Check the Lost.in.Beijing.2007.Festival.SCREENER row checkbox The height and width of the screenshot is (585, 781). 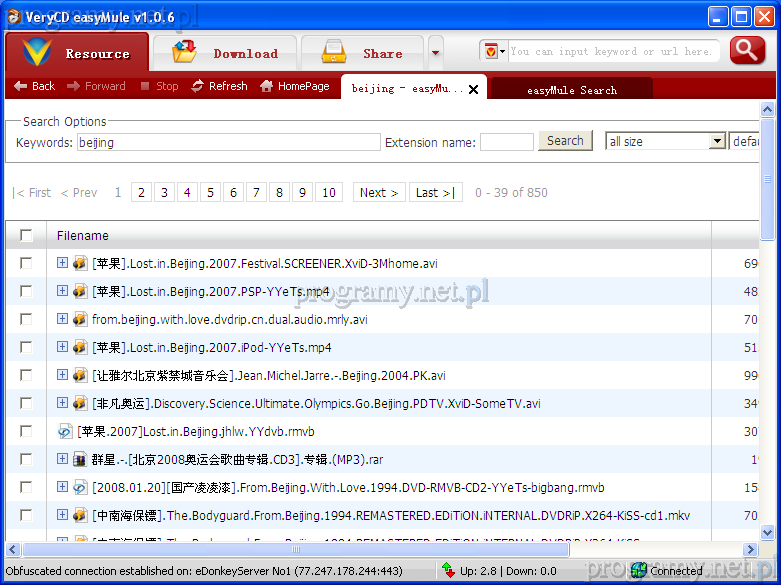point(26,263)
